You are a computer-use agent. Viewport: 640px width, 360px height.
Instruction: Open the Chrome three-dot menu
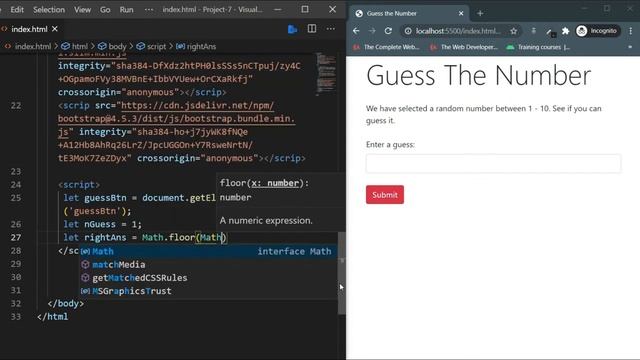tap(631, 31)
